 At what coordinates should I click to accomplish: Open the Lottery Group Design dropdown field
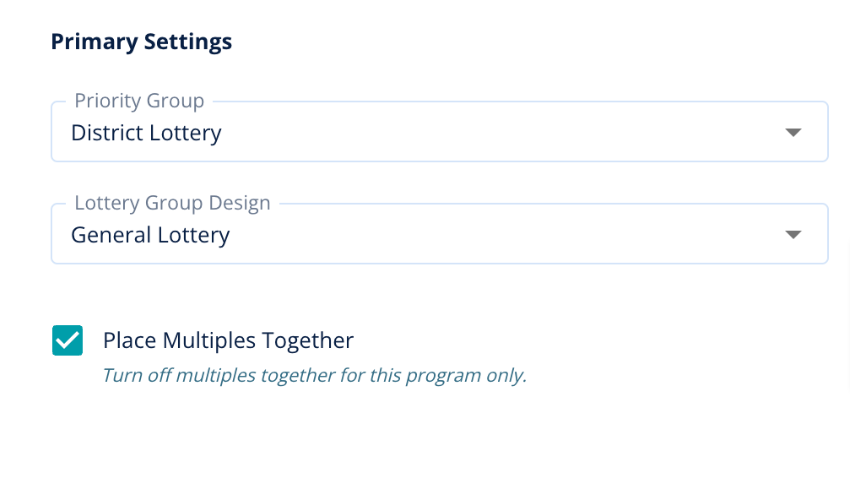coord(439,235)
